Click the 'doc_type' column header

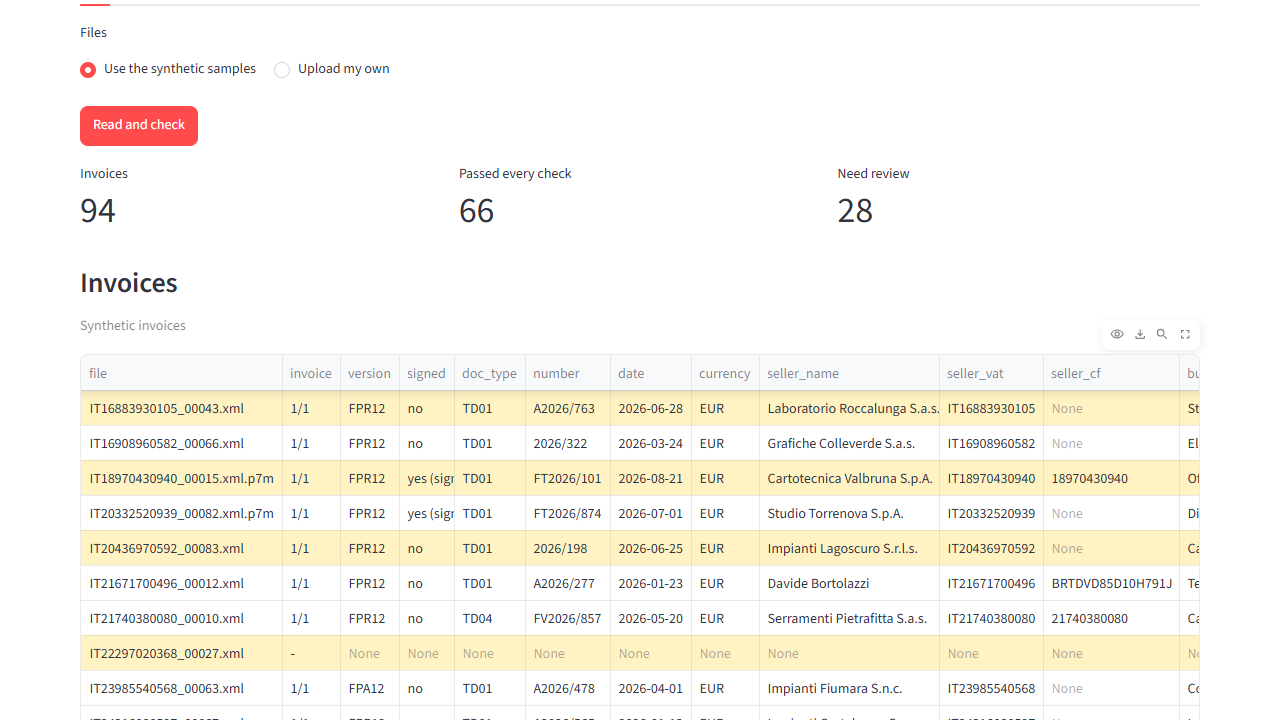(x=490, y=373)
